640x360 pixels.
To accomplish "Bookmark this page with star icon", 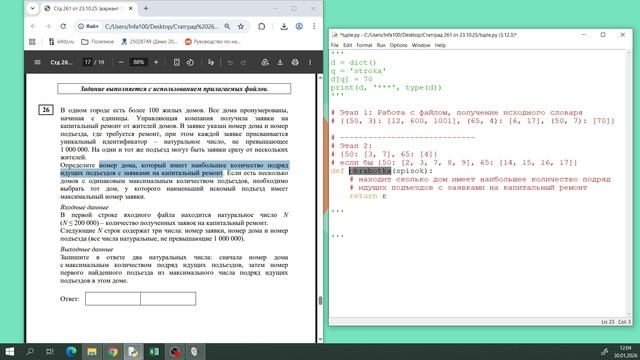I will (x=241, y=27).
